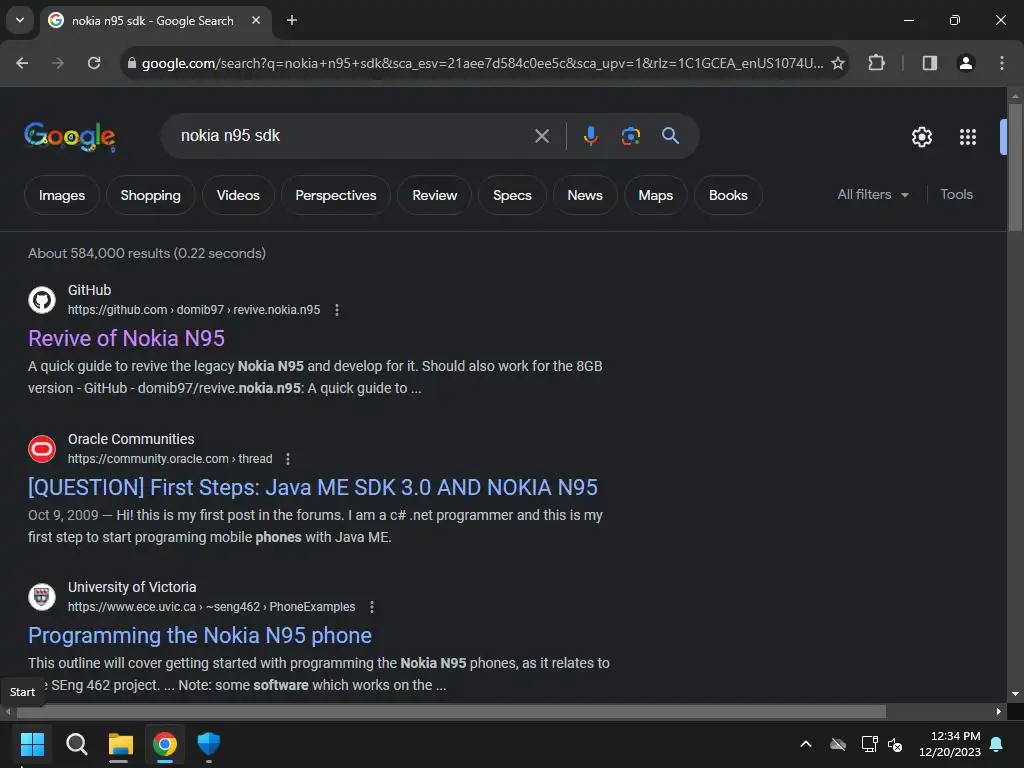Filter results by News

[x=584, y=195]
